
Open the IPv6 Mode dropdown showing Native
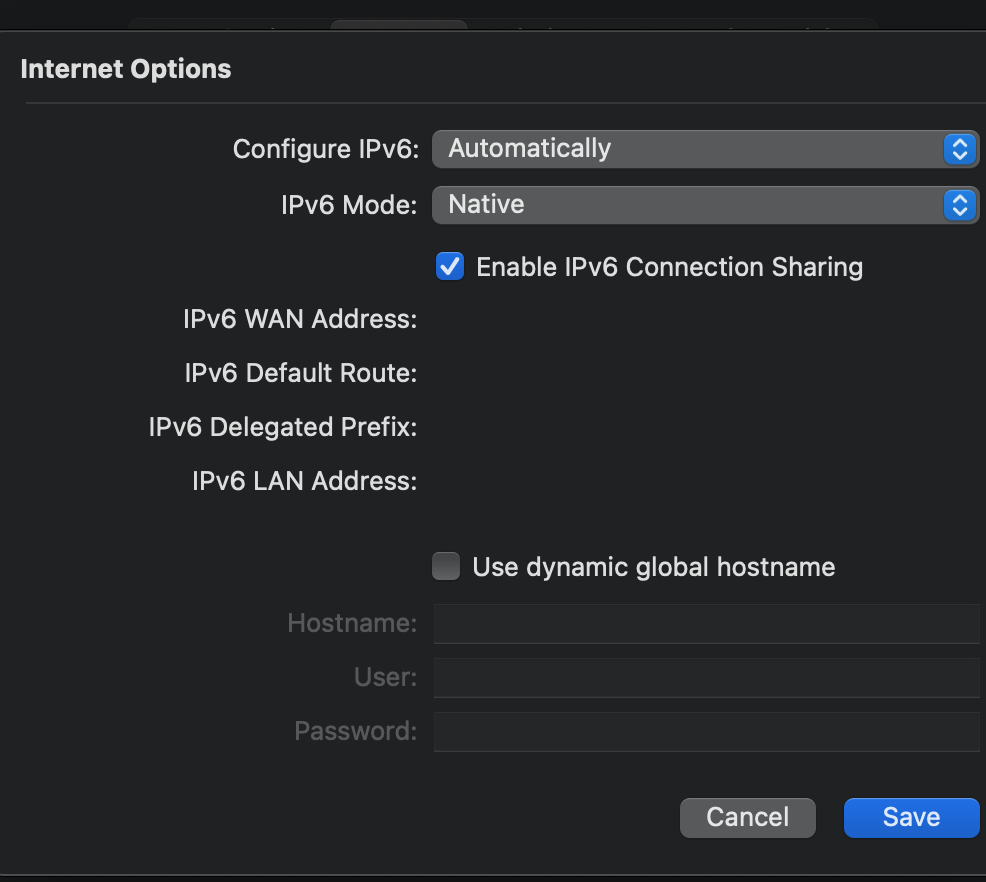(x=706, y=205)
